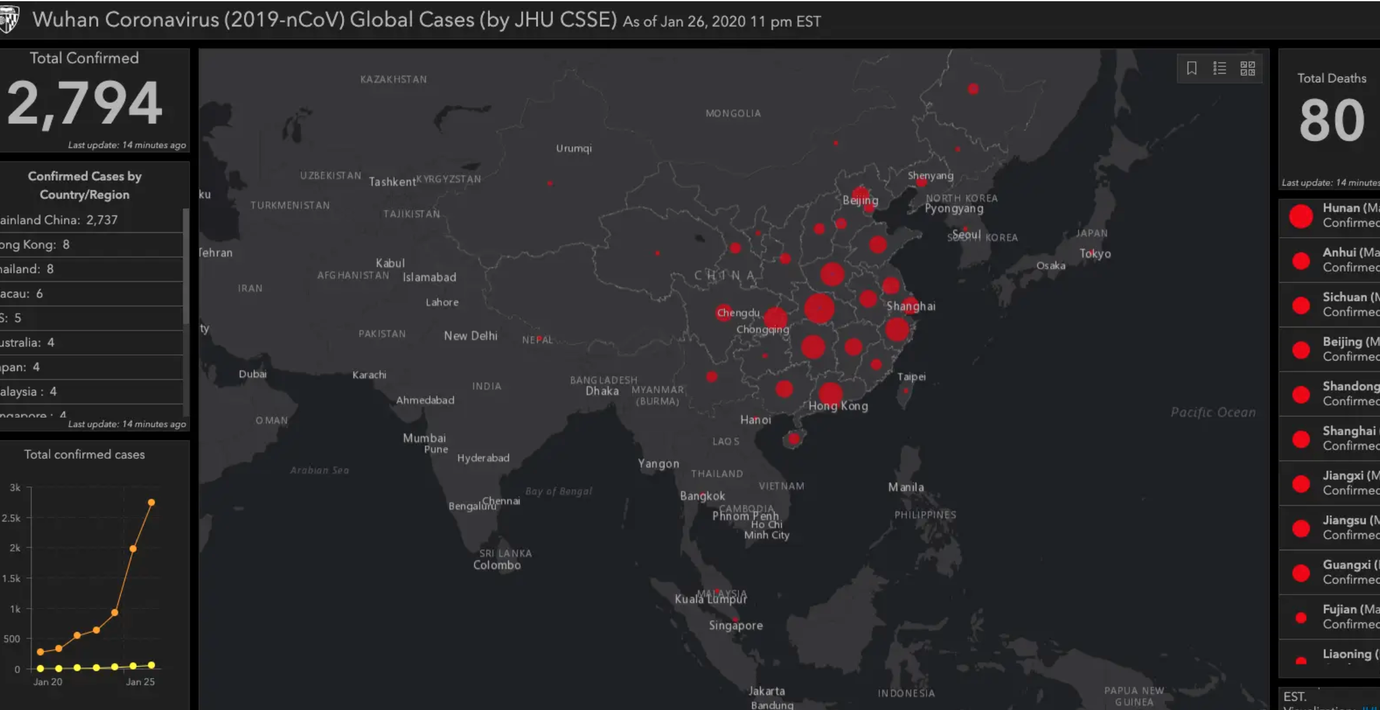The image size is (1380, 710).
Task: Click the JHU shield logo in header
Action: pyautogui.click(x=10, y=20)
